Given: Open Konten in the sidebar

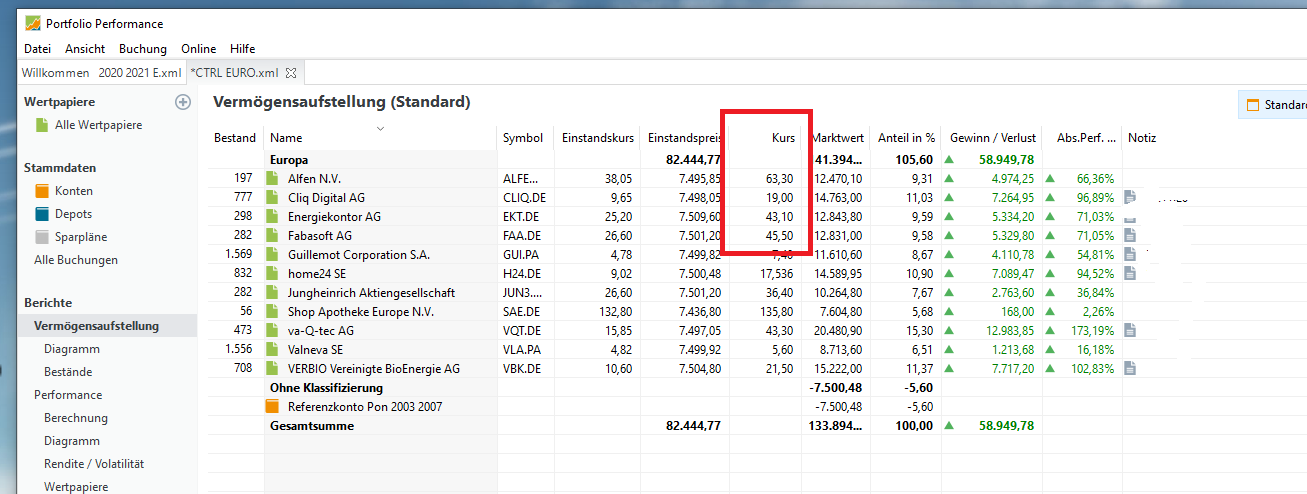Looking at the screenshot, I should [x=74, y=191].
